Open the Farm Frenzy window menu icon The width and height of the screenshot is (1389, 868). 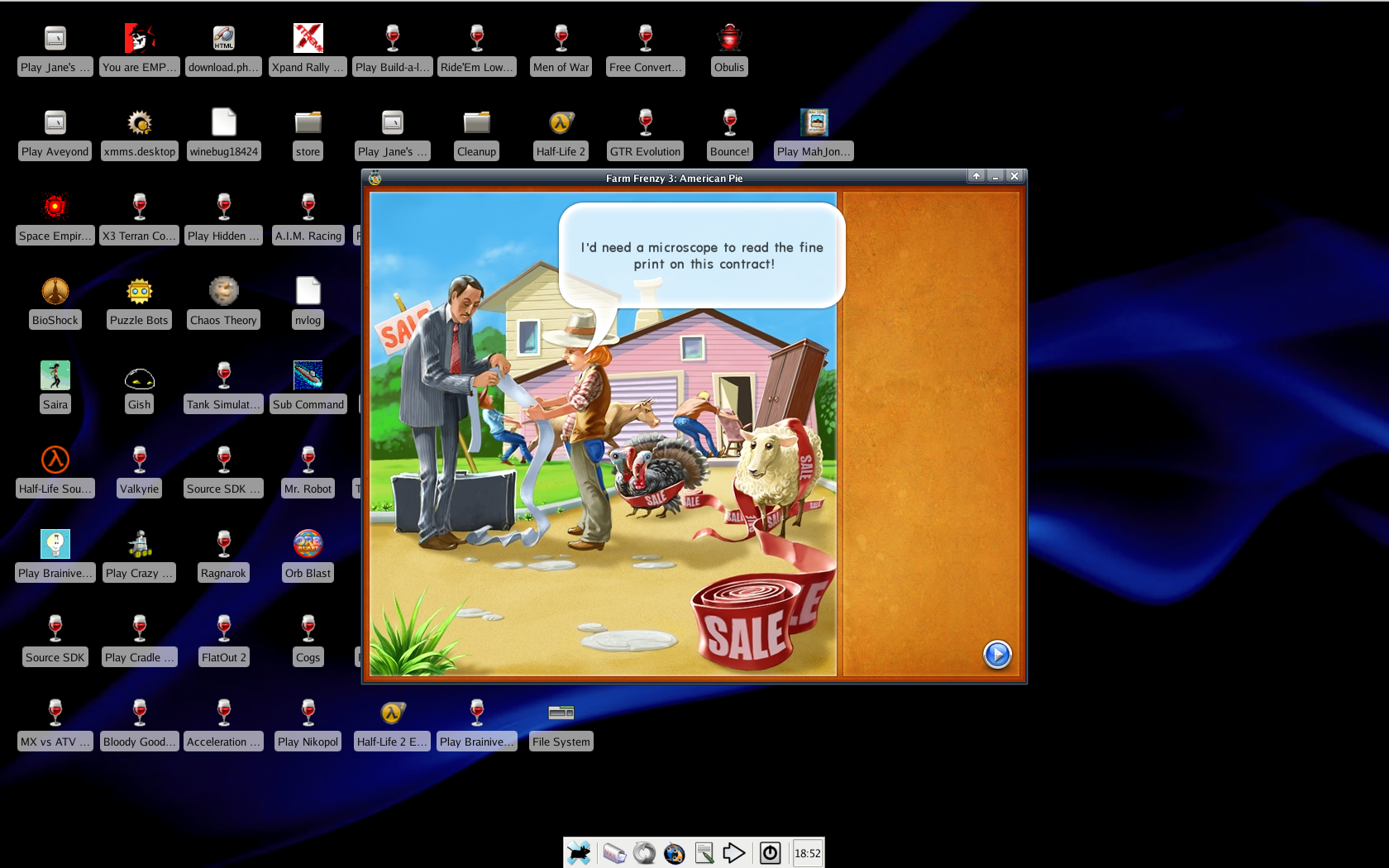point(375,178)
